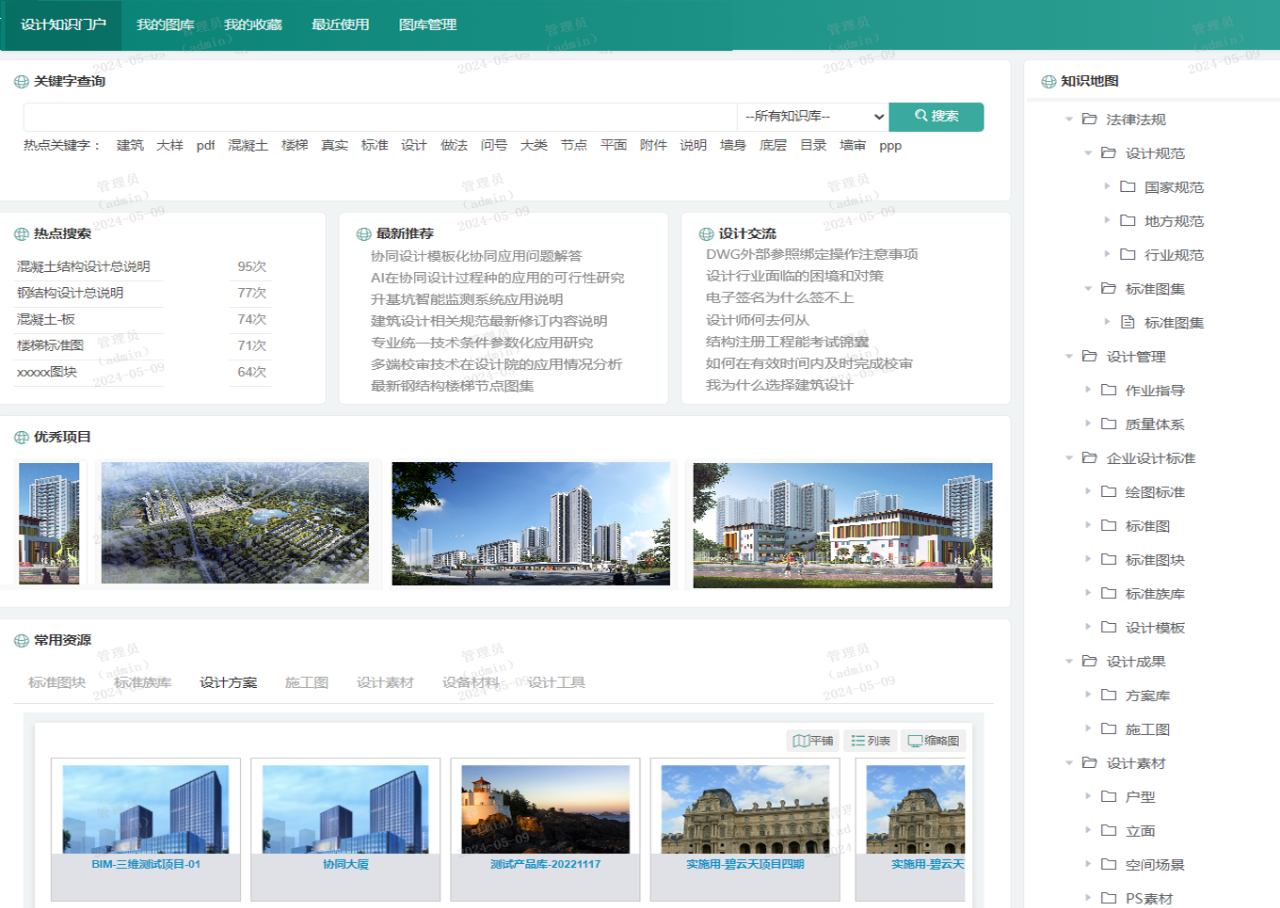Switch to the 施工图 resource tab
This screenshot has width=1280, height=908.
(306, 683)
